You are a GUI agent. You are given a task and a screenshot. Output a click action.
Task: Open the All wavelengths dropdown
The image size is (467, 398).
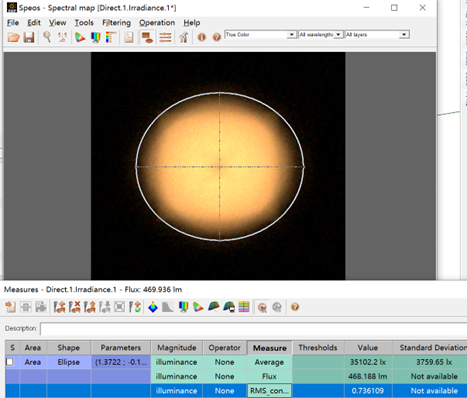pos(338,35)
